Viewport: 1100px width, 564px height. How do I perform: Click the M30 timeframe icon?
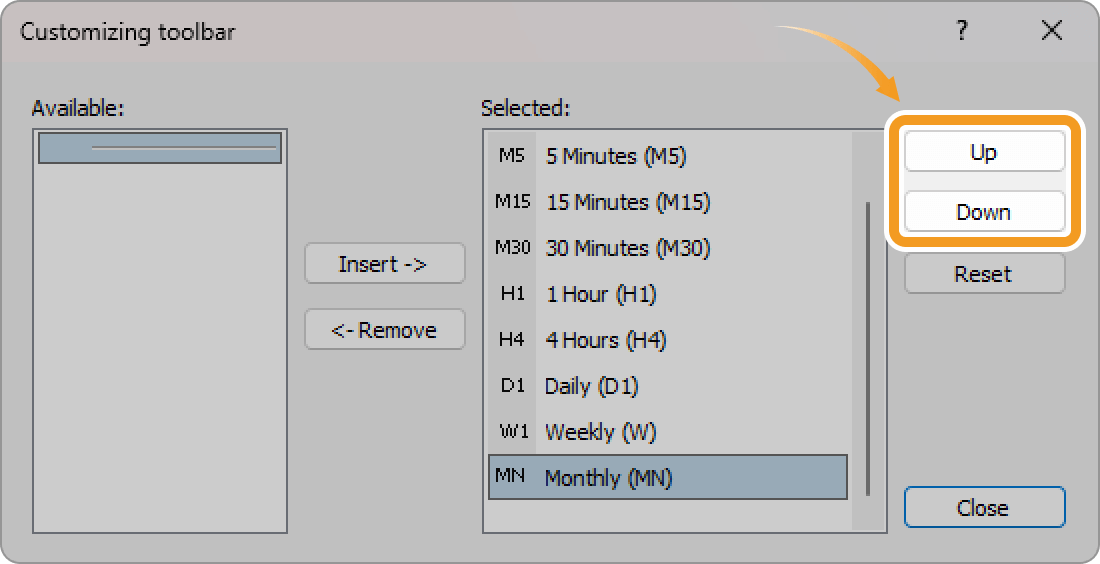coord(512,248)
